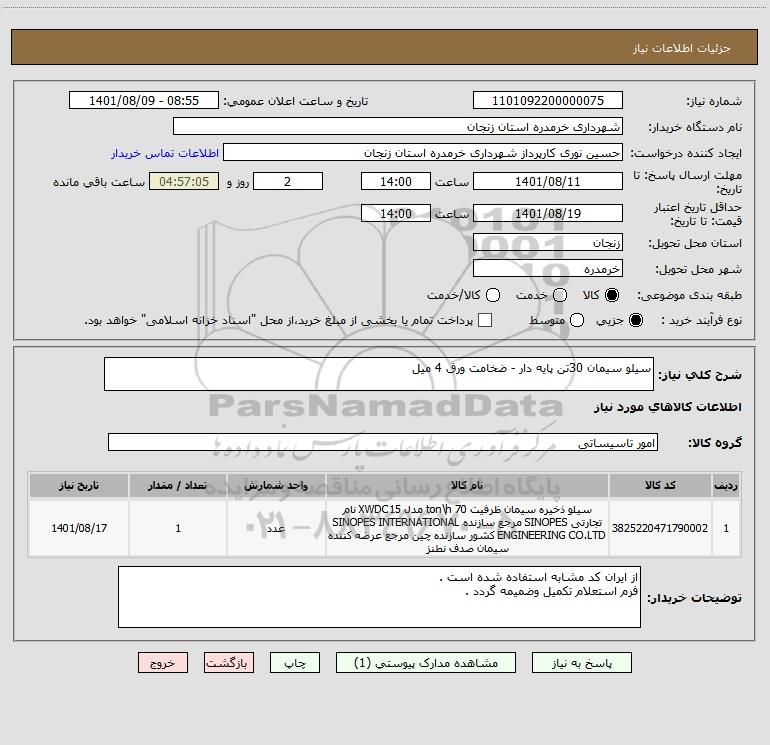This screenshot has height=745, width=770.
Task: Click the remaining days field showing 2
Action: pyautogui.click(x=288, y=181)
